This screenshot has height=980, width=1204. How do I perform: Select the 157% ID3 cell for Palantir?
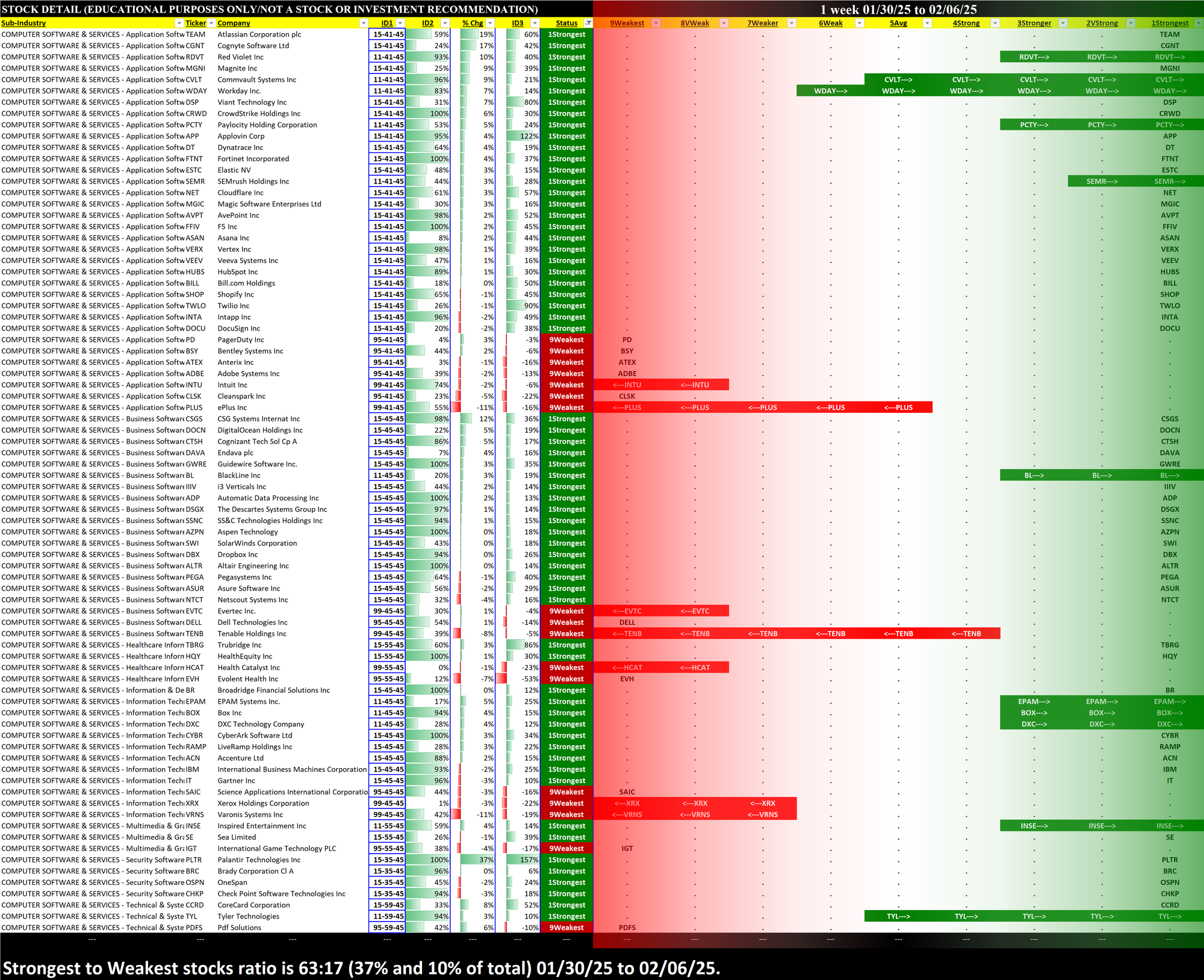point(522,860)
